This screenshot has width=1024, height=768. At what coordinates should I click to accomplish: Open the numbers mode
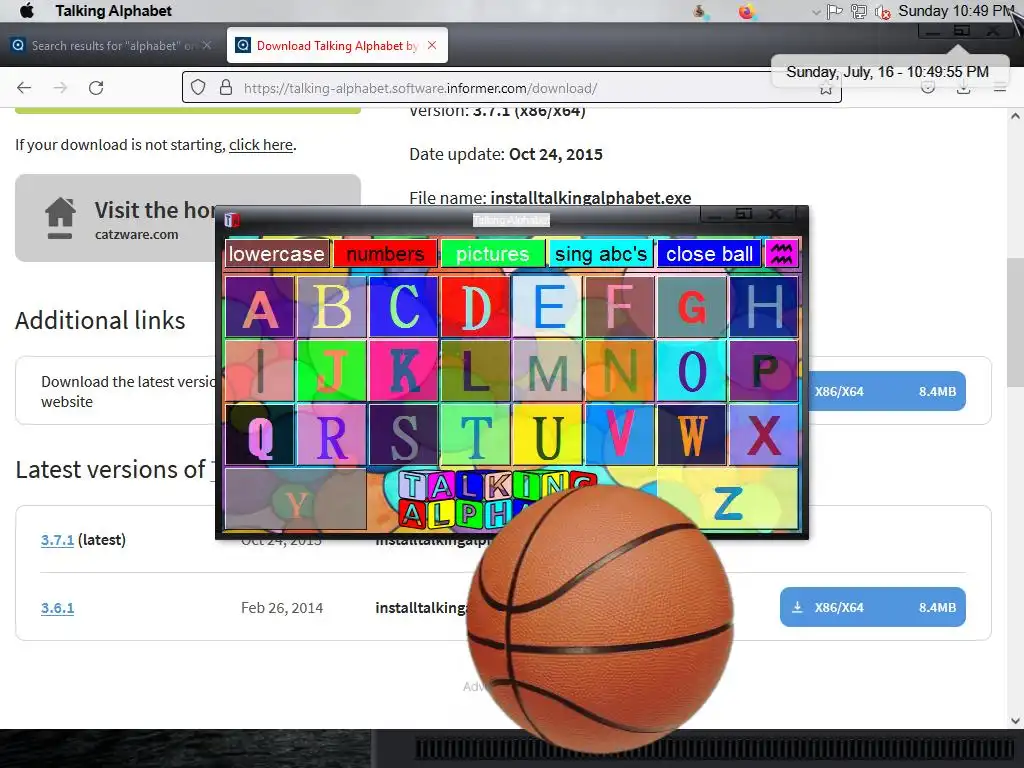pos(385,254)
